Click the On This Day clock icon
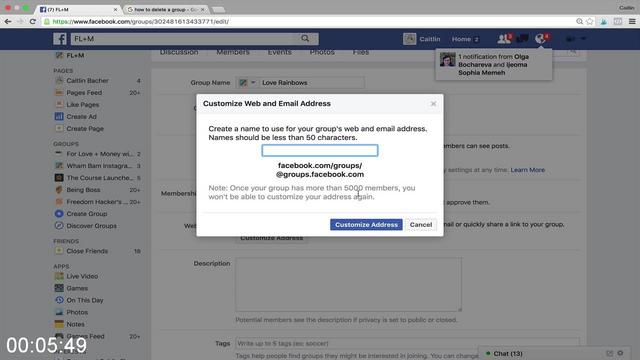 tap(59, 300)
